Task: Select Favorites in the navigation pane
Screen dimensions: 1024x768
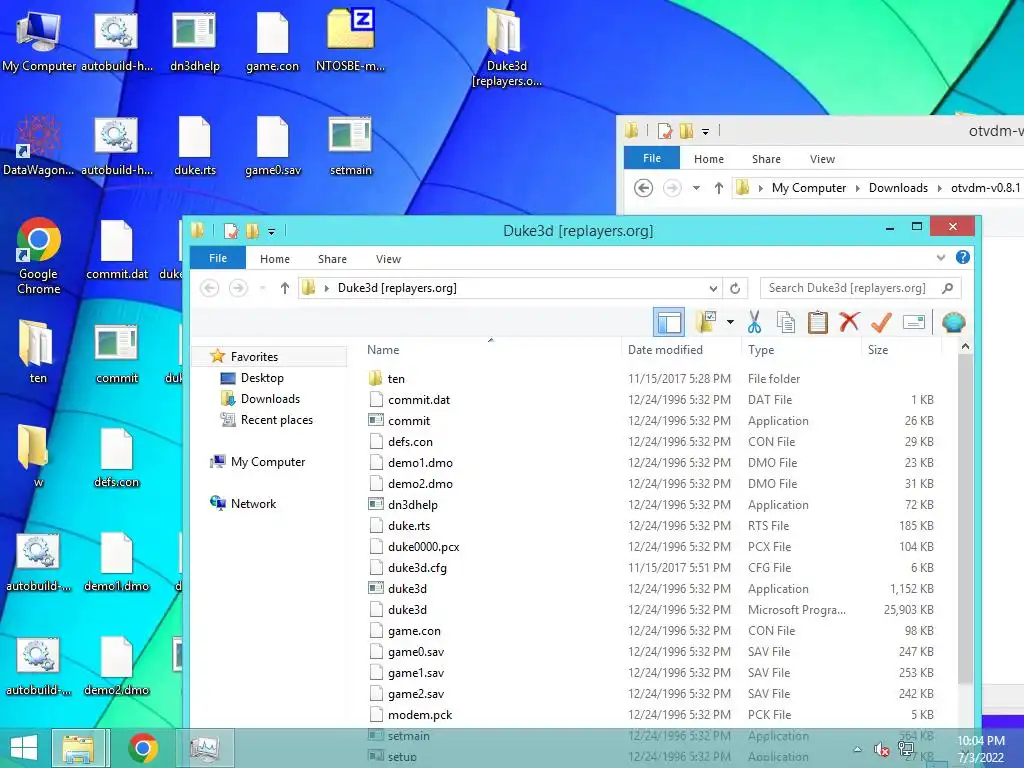Action: tap(254, 357)
